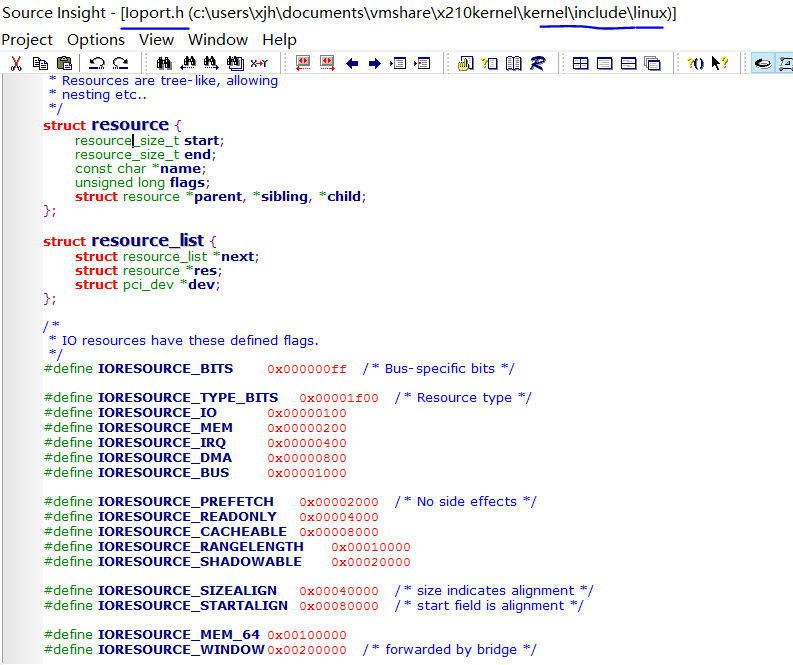793x665 pixels.
Task: Open the Project menu
Action: click(27, 39)
